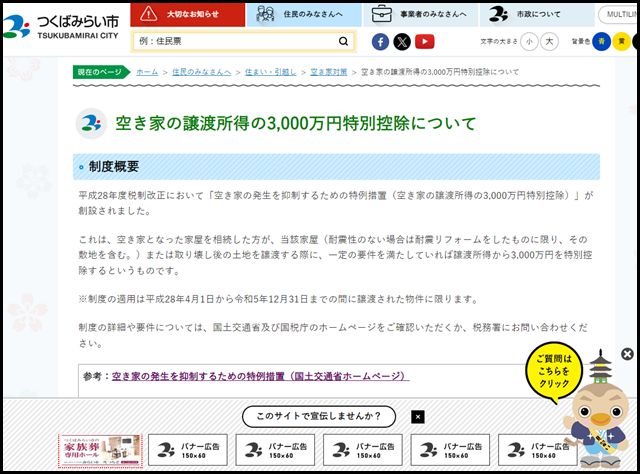
Task: Click the search magnifier icon
Action: (x=343, y=41)
